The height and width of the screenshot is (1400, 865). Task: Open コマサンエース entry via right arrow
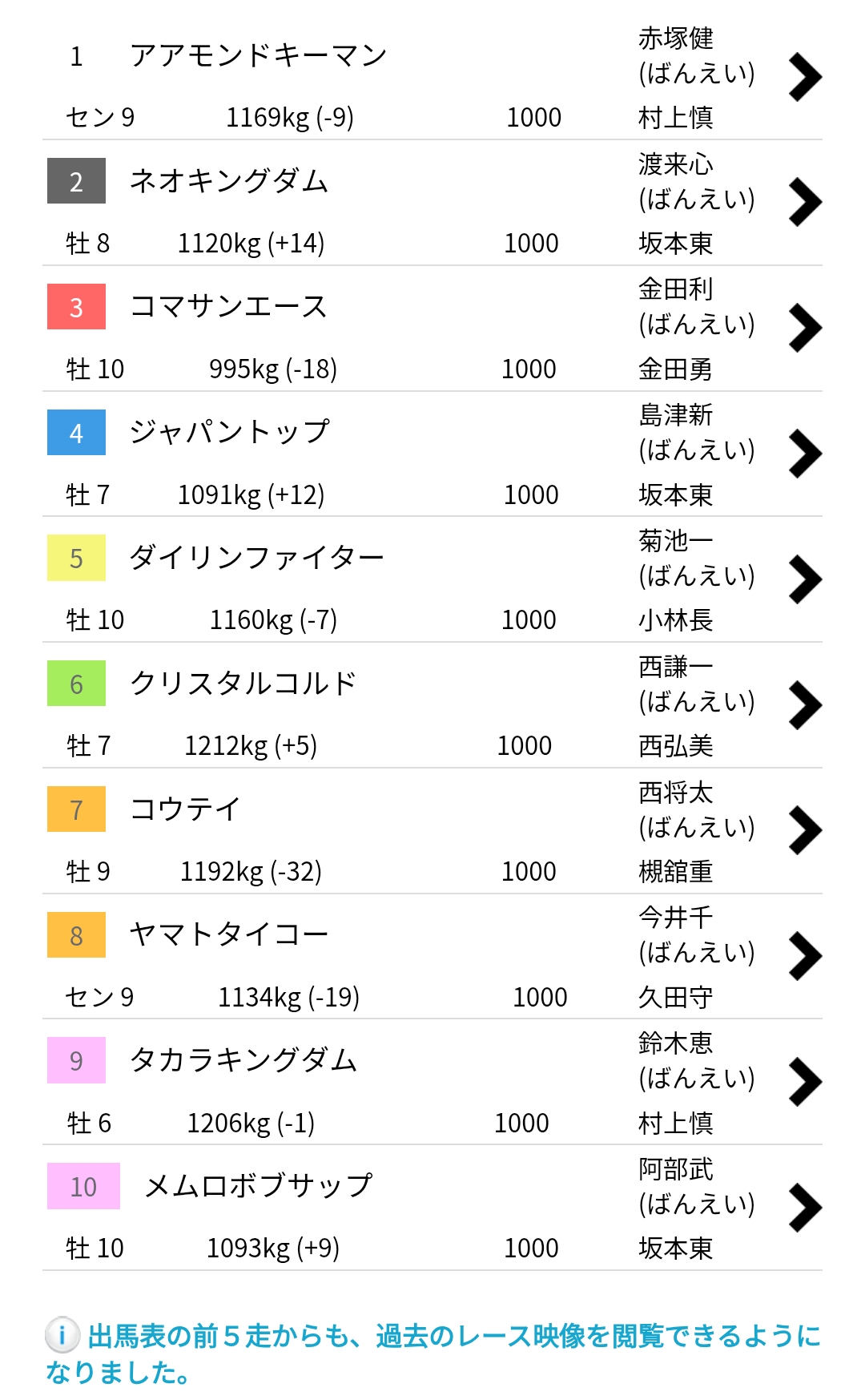[805, 328]
